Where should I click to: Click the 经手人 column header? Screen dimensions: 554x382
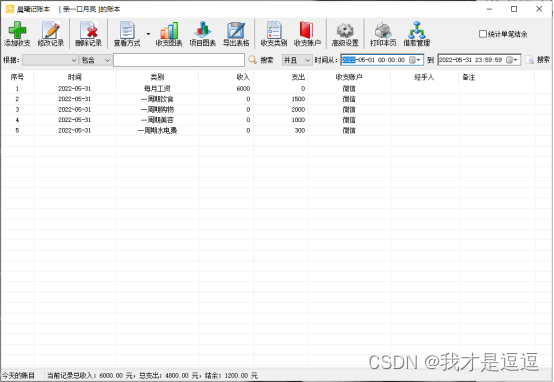[x=424, y=77]
